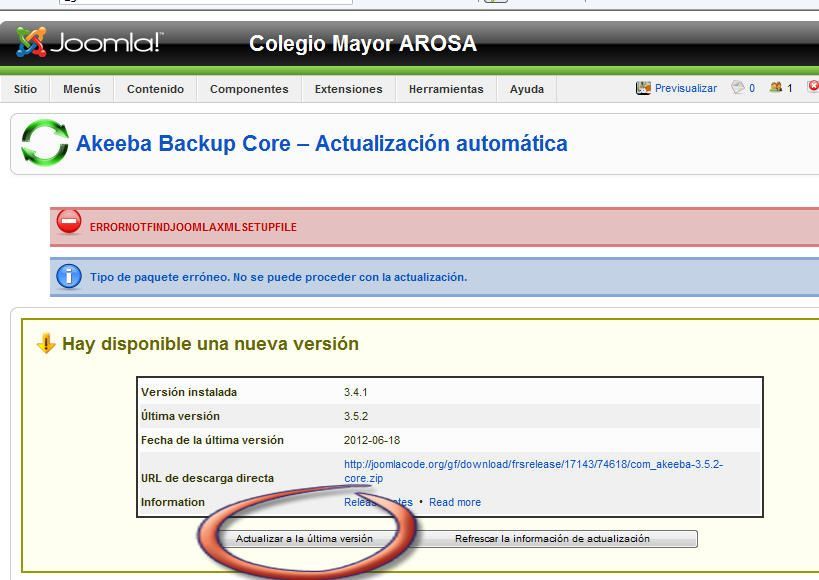Viewport: 819px width, 580px height.
Task: Open the Release notes link
Action: tap(378, 502)
